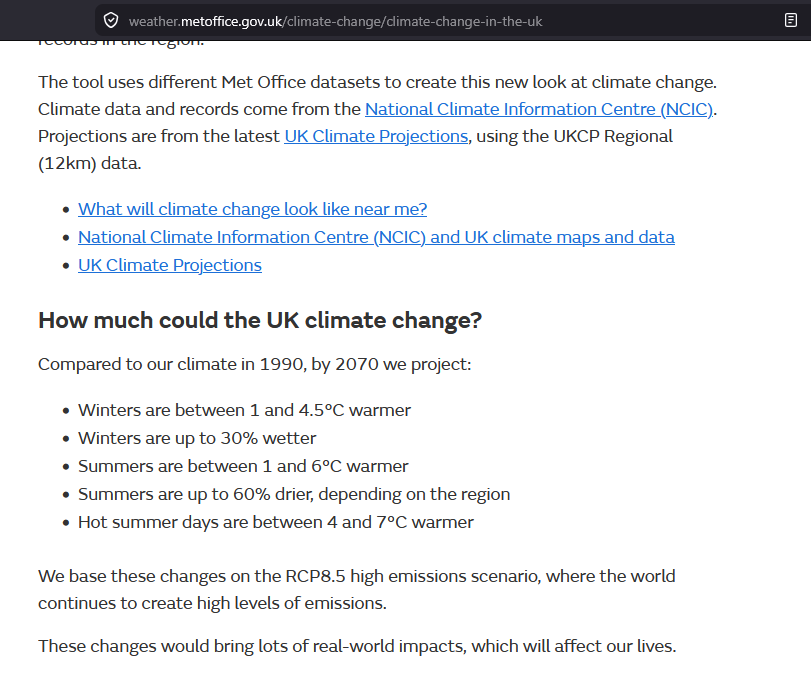811x674 pixels.
Task: Open UK Climate Projections bullet list link
Action: pyautogui.click(x=170, y=265)
